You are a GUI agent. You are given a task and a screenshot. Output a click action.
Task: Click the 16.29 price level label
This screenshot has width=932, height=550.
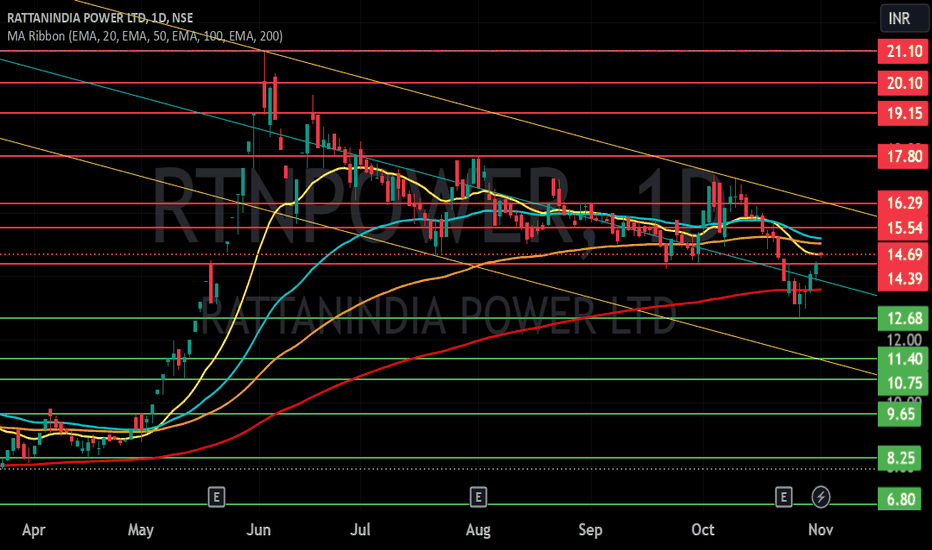tap(903, 203)
